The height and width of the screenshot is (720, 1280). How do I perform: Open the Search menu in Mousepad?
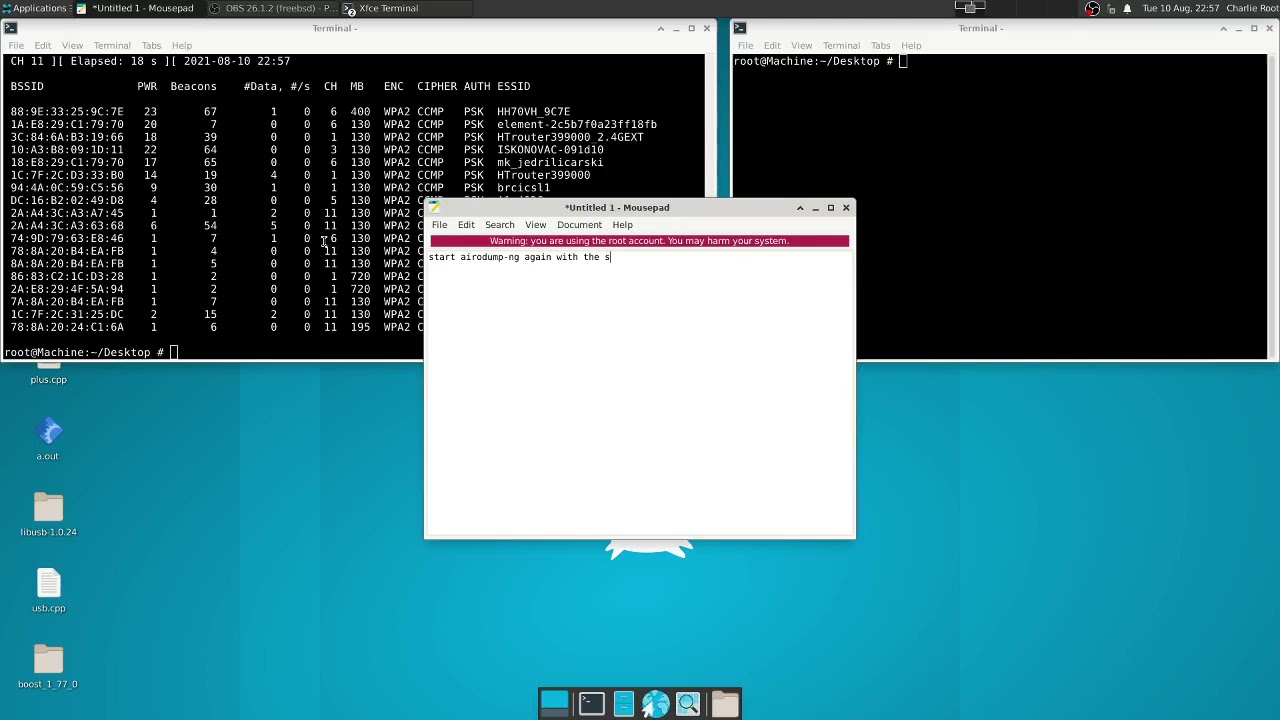click(499, 225)
